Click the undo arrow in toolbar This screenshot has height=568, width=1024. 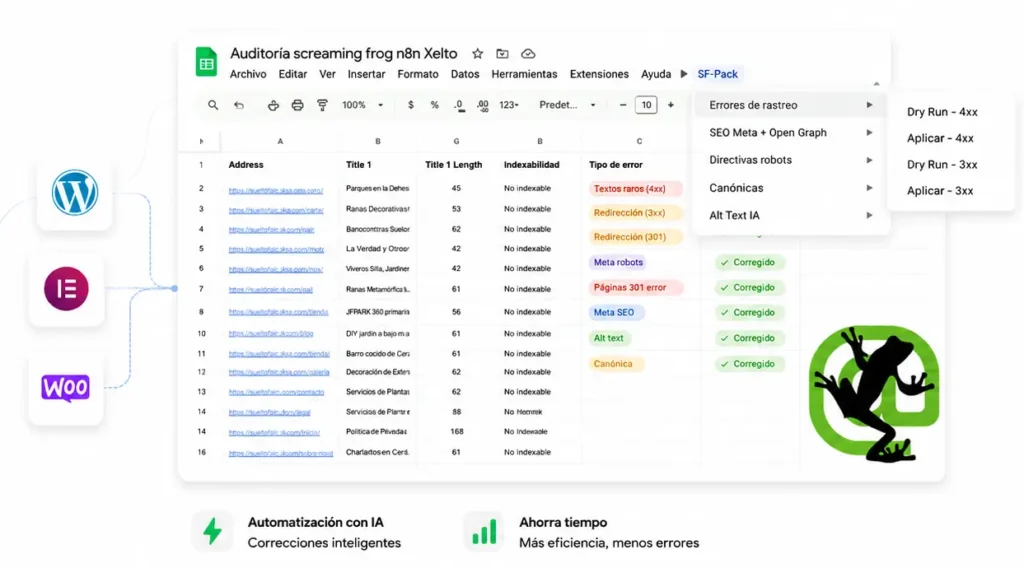[x=239, y=104]
